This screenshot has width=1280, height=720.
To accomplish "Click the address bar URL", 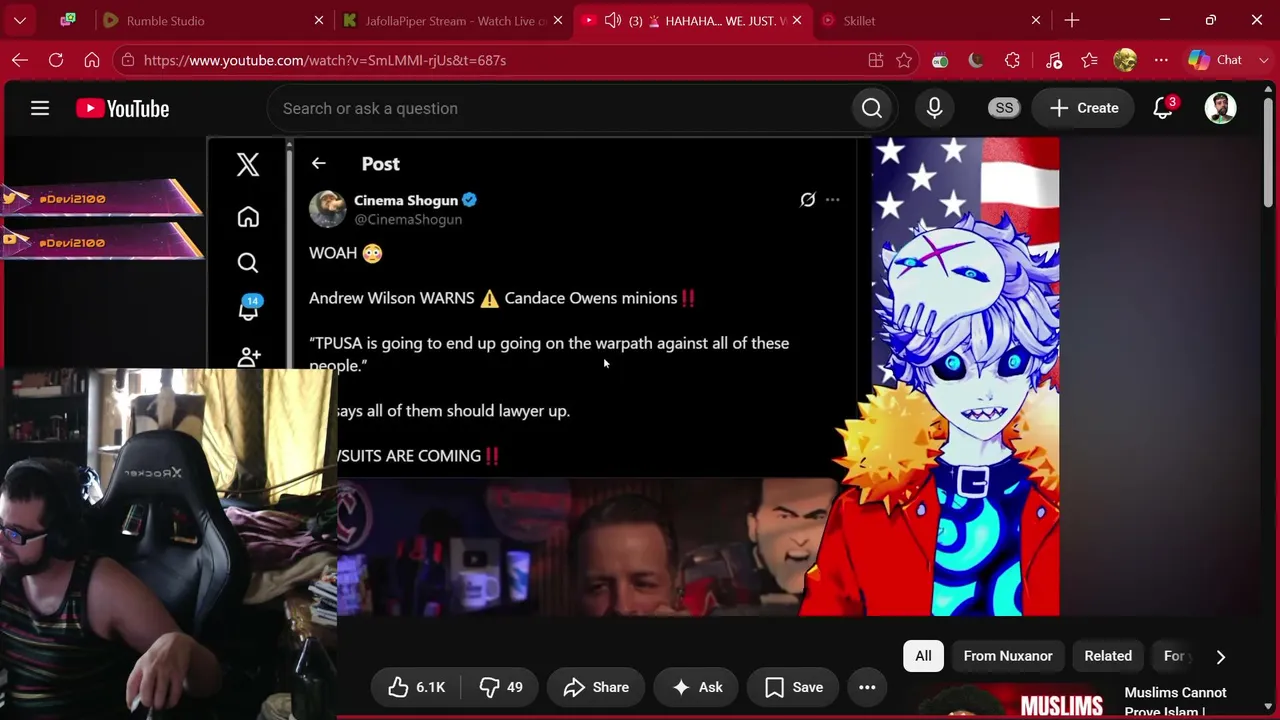I will 325,60.
